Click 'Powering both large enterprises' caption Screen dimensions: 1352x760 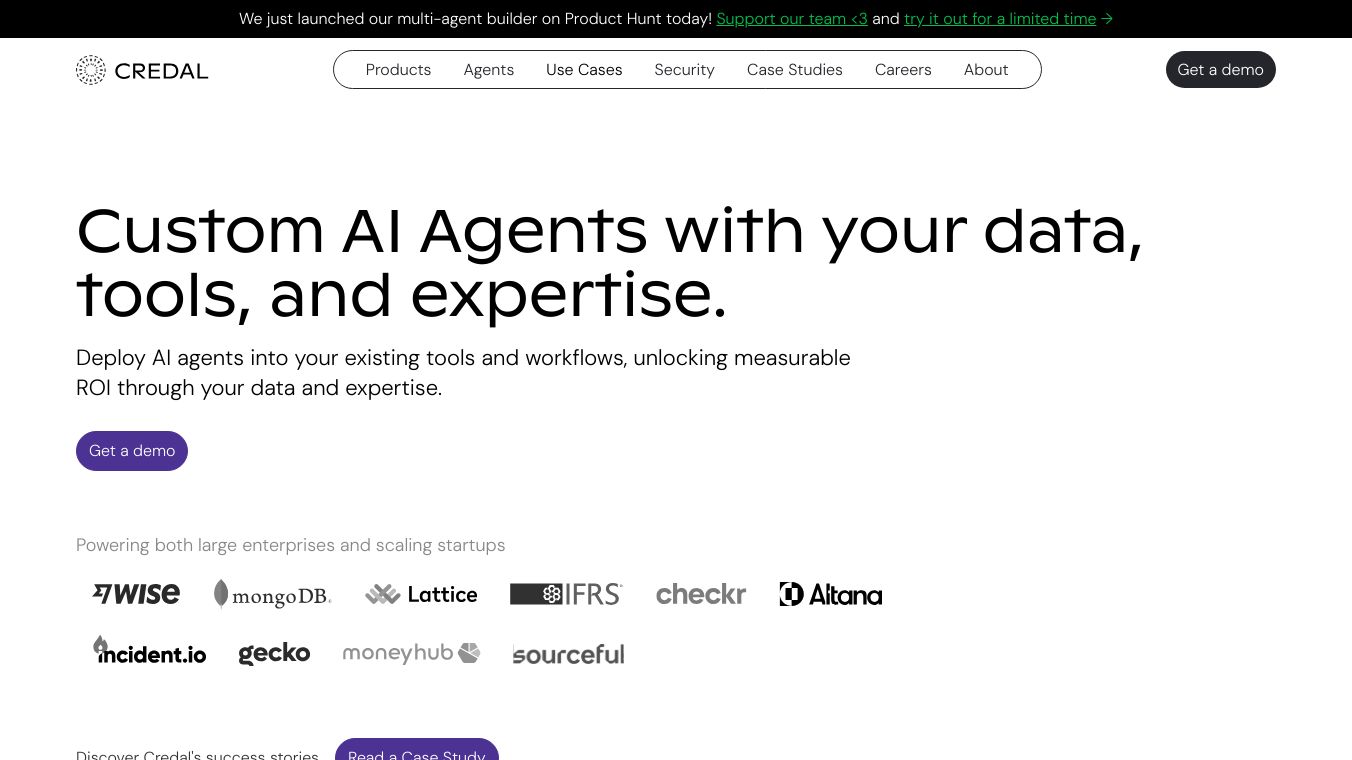pyautogui.click(x=291, y=545)
